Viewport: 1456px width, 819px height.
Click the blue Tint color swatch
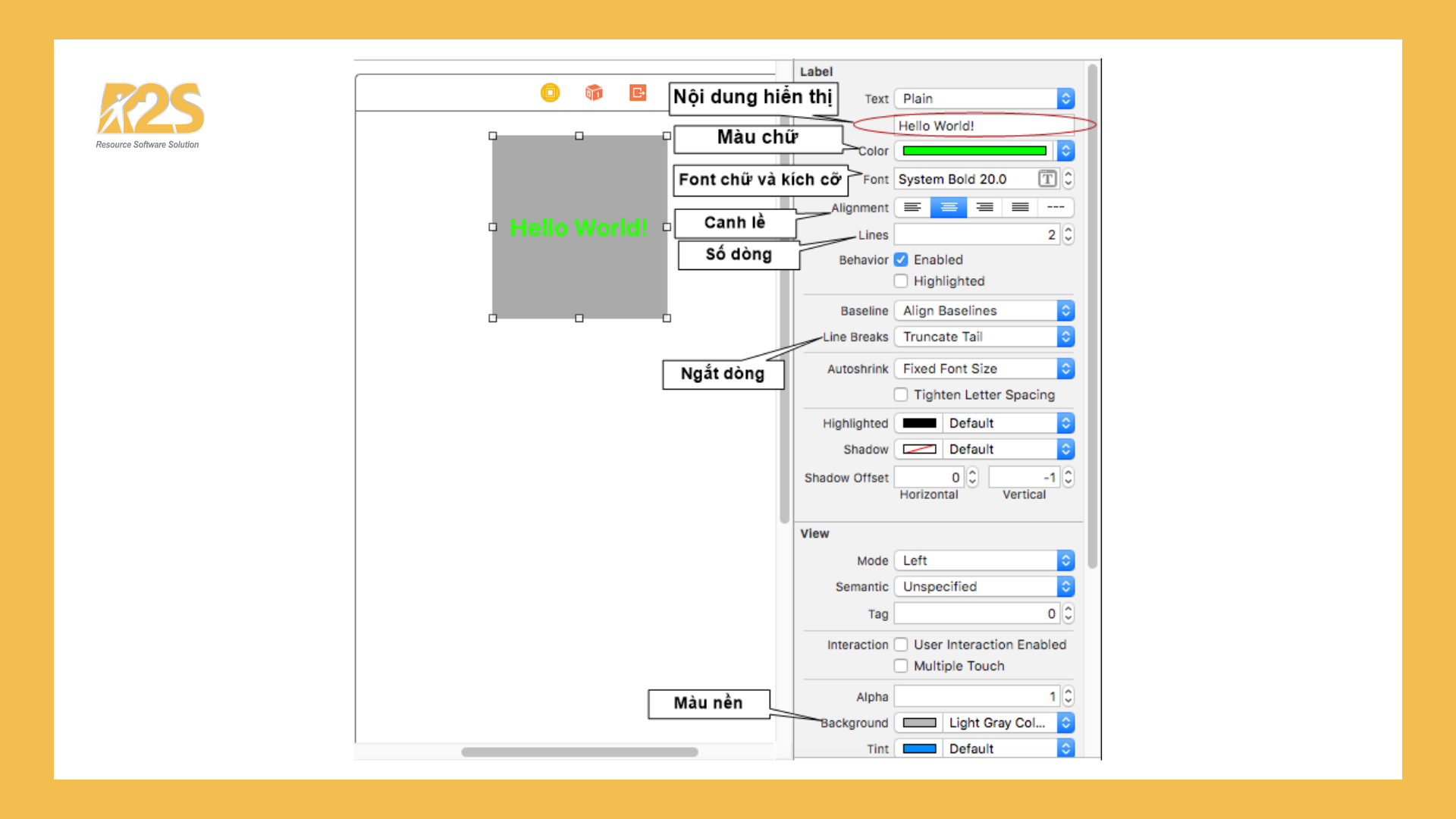coord(919,748)
